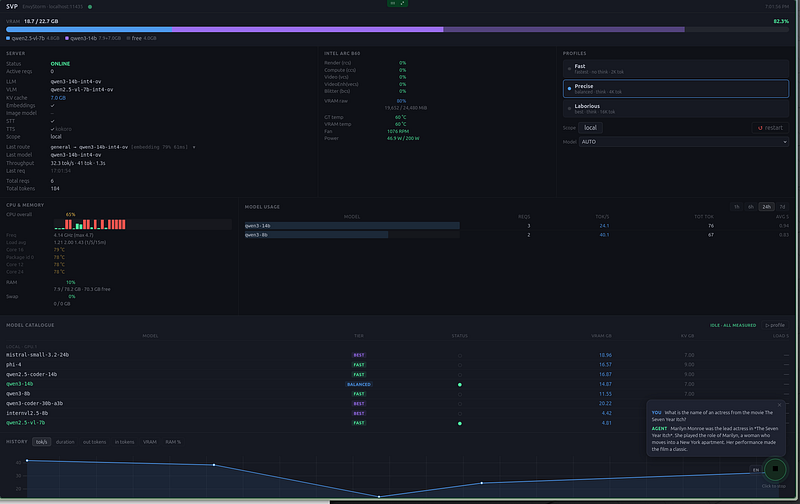Expand the last route details arrow
Viewport: 800px width, 504px height.
(194, 147)
